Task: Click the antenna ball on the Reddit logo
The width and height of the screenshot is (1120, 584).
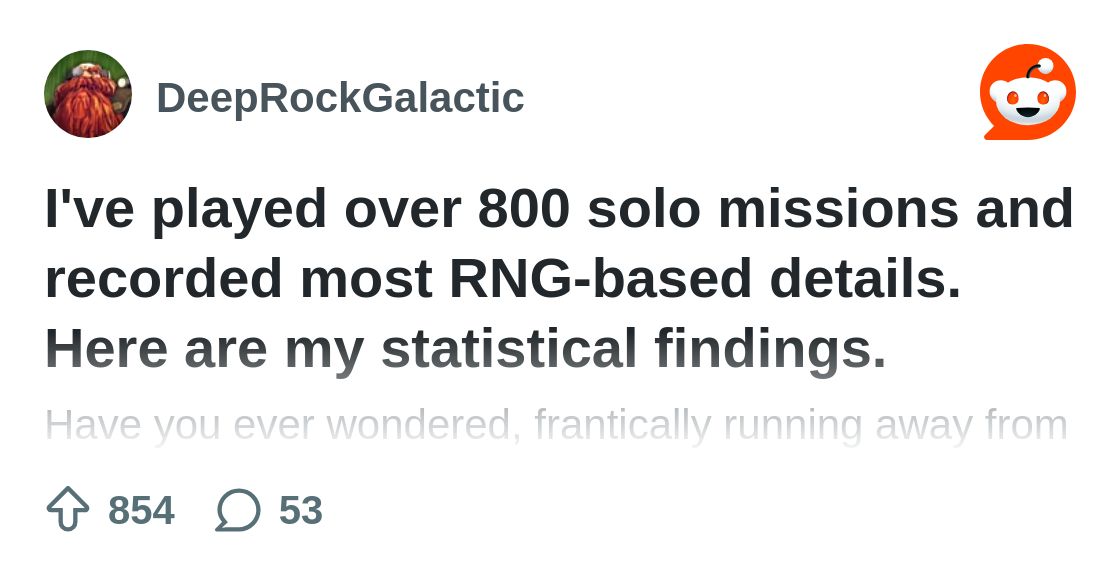Action: [1046, 67]
